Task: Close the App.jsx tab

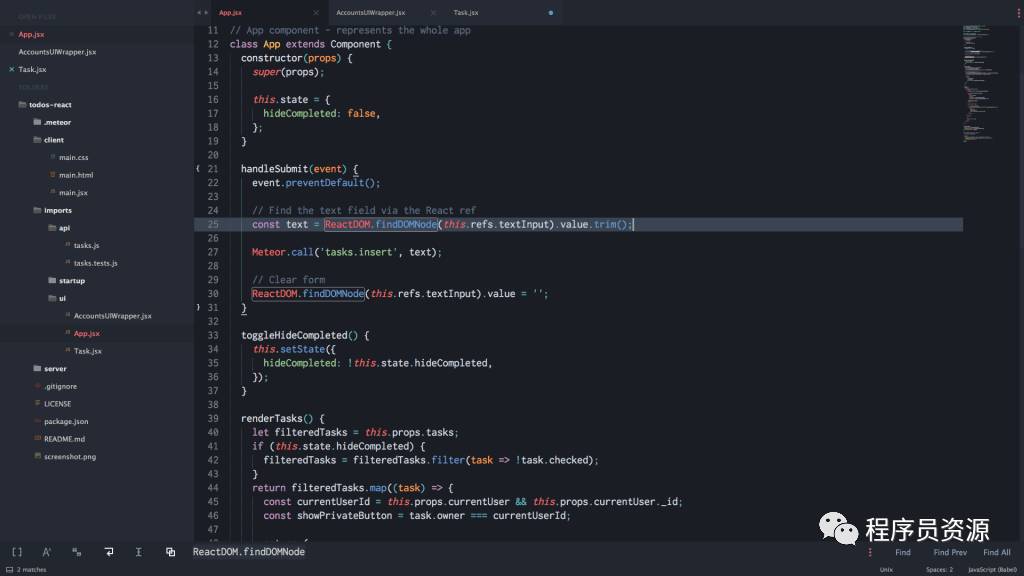Action: (316, 12)
